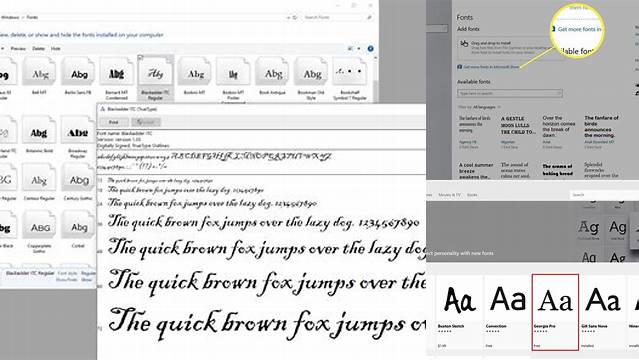Viewport: 639px width, 360px height.
Task: Toggle the Blackadder ITC item checkbox
Action: 141,57
